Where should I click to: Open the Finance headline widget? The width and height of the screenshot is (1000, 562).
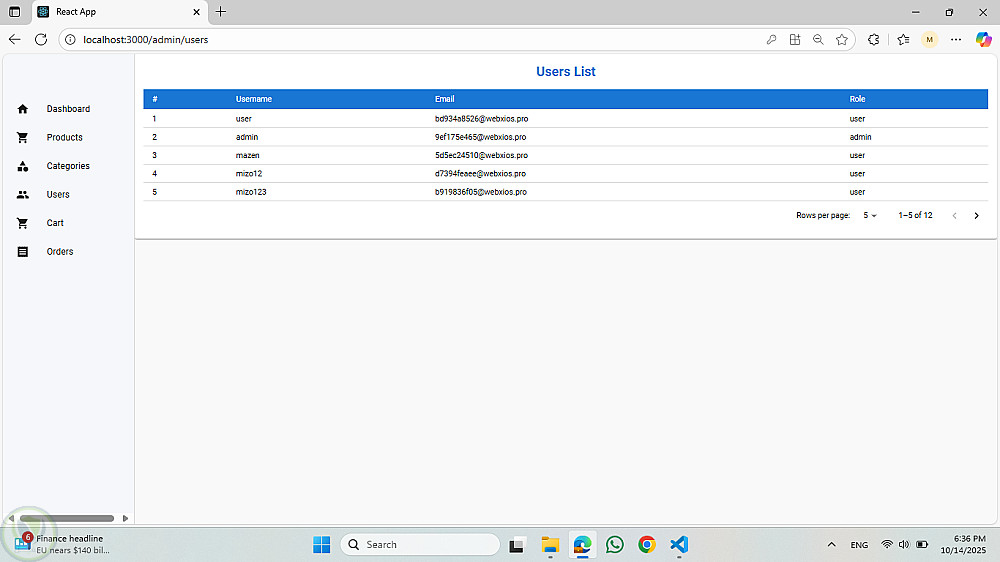(62, 544)
